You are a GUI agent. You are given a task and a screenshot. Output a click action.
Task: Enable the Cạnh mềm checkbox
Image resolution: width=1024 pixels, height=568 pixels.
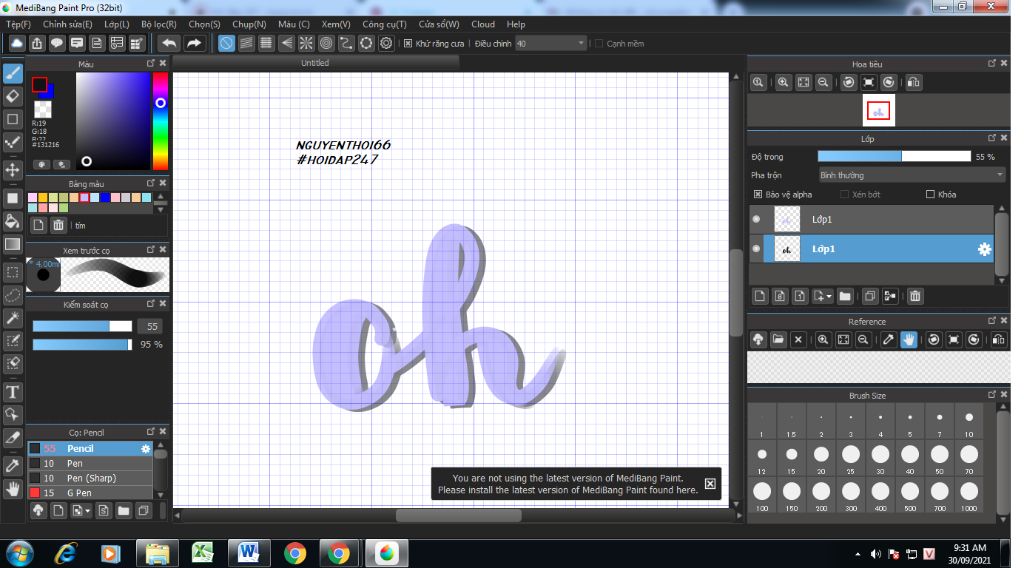click(x=599, y=44)
